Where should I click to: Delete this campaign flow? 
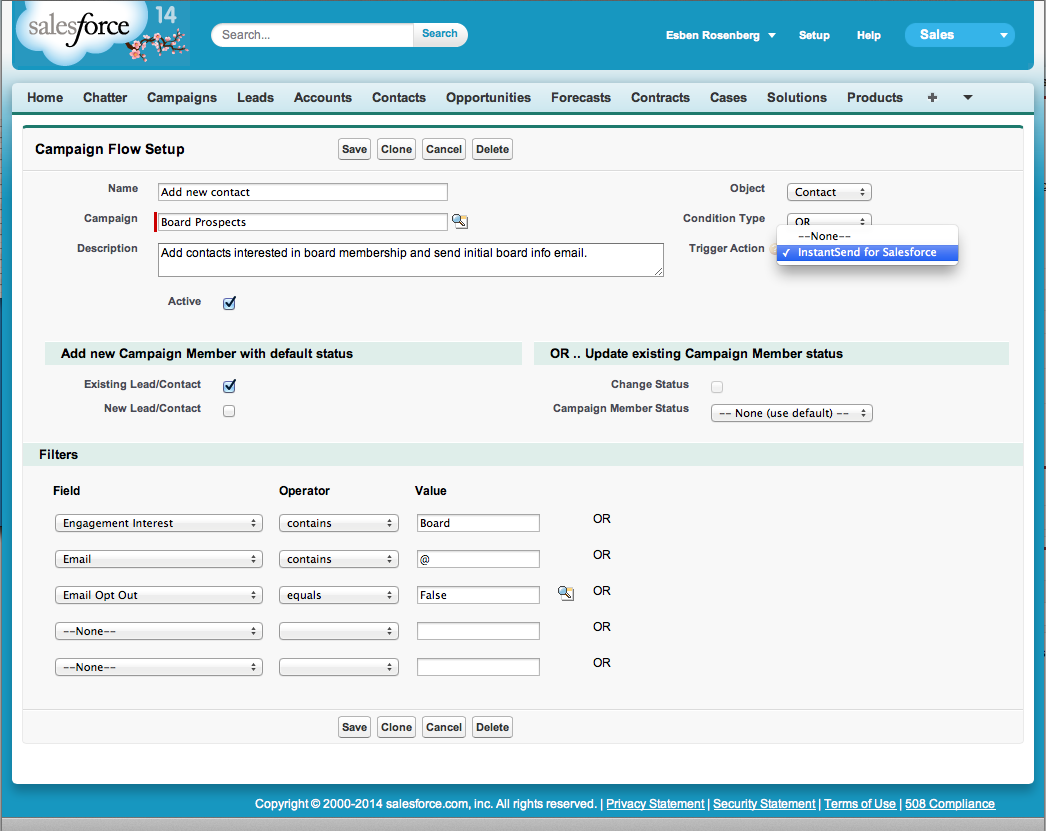click(492, 148)
